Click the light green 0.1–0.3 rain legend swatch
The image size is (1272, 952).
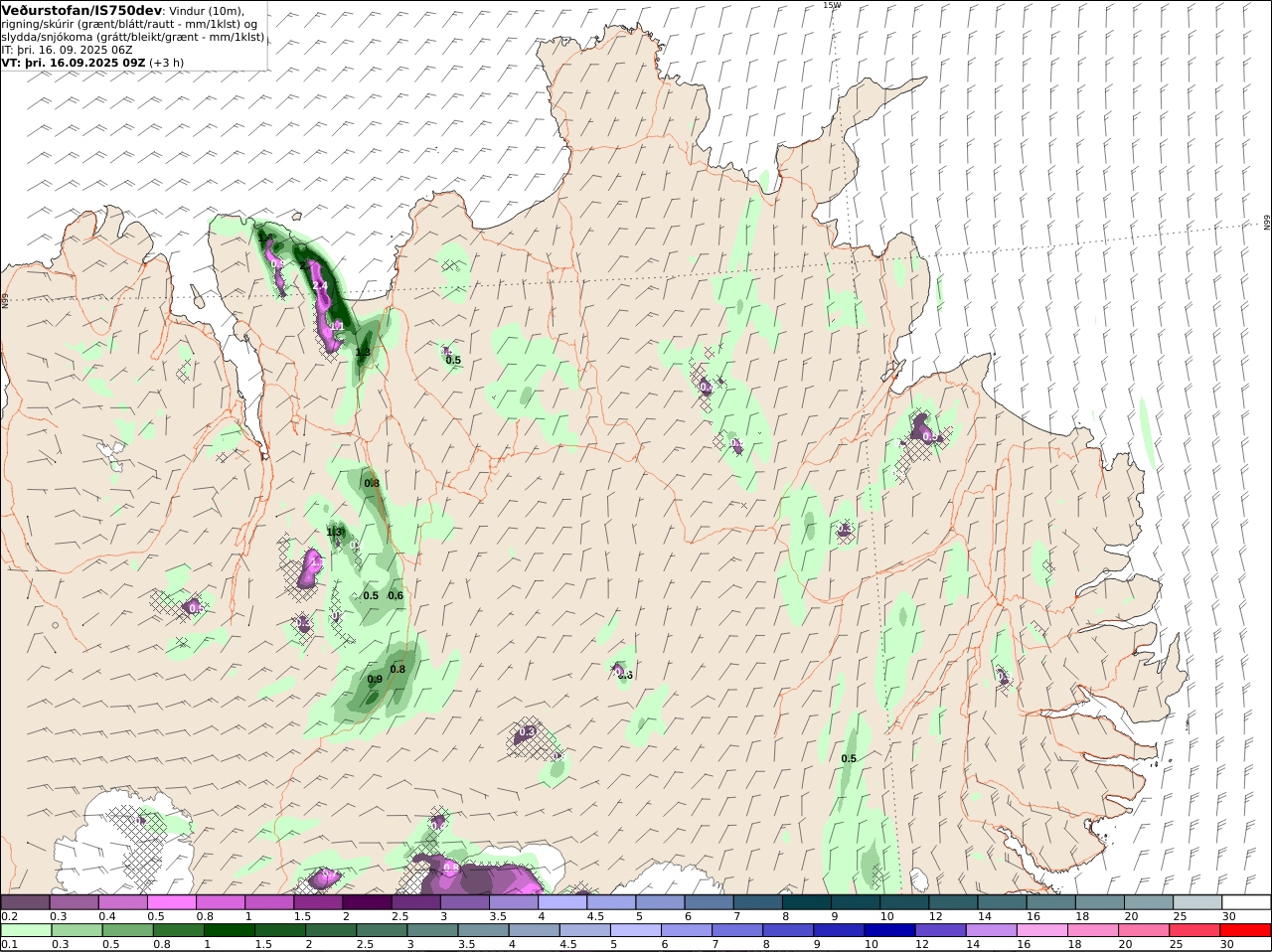(x=25, y=930)
